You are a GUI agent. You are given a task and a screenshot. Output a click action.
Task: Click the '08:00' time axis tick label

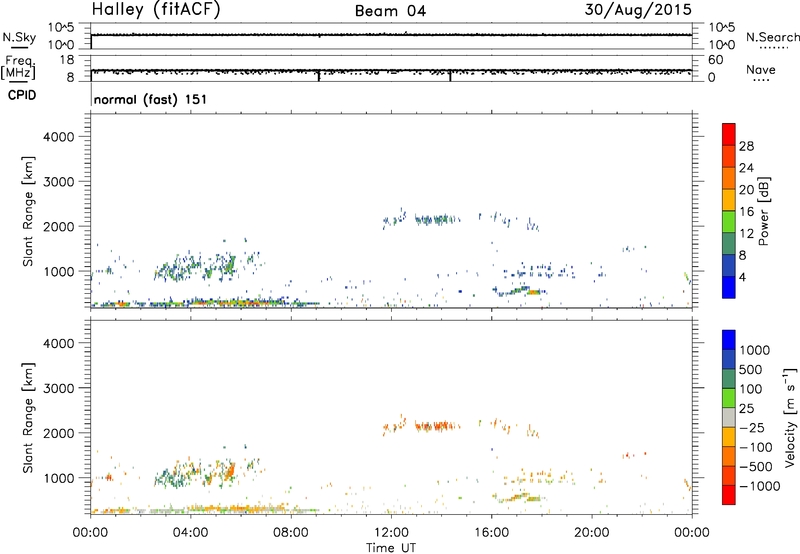pos(291,532)
